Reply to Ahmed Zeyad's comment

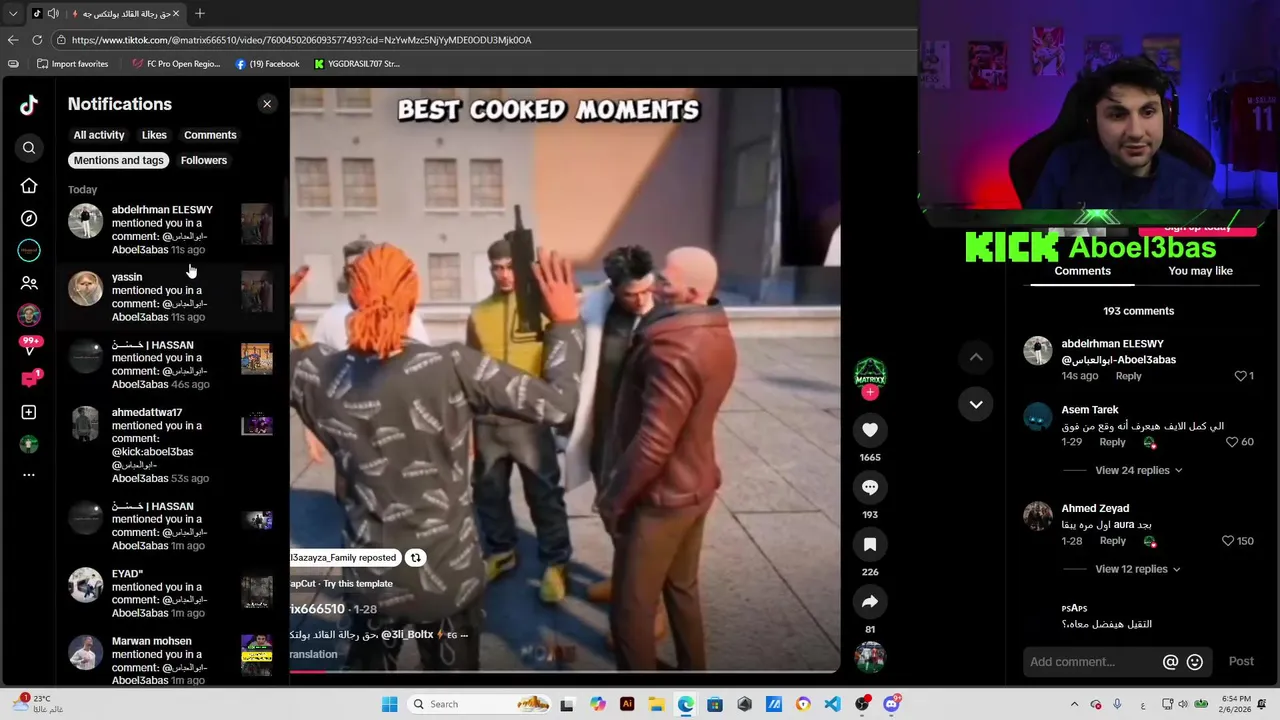pos(1113,541)
